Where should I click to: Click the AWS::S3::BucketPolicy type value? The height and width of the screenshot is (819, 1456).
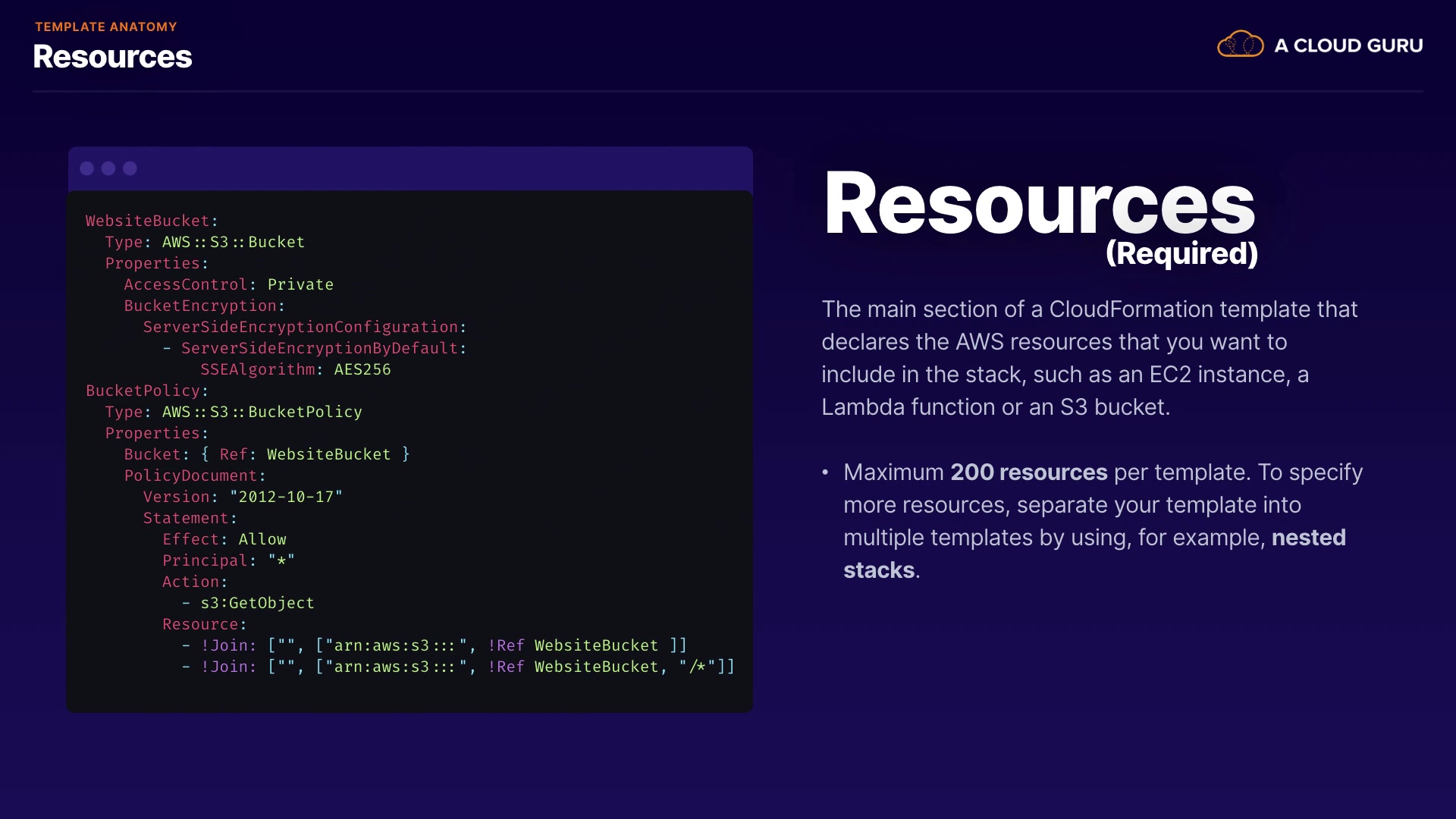[262, 412]
